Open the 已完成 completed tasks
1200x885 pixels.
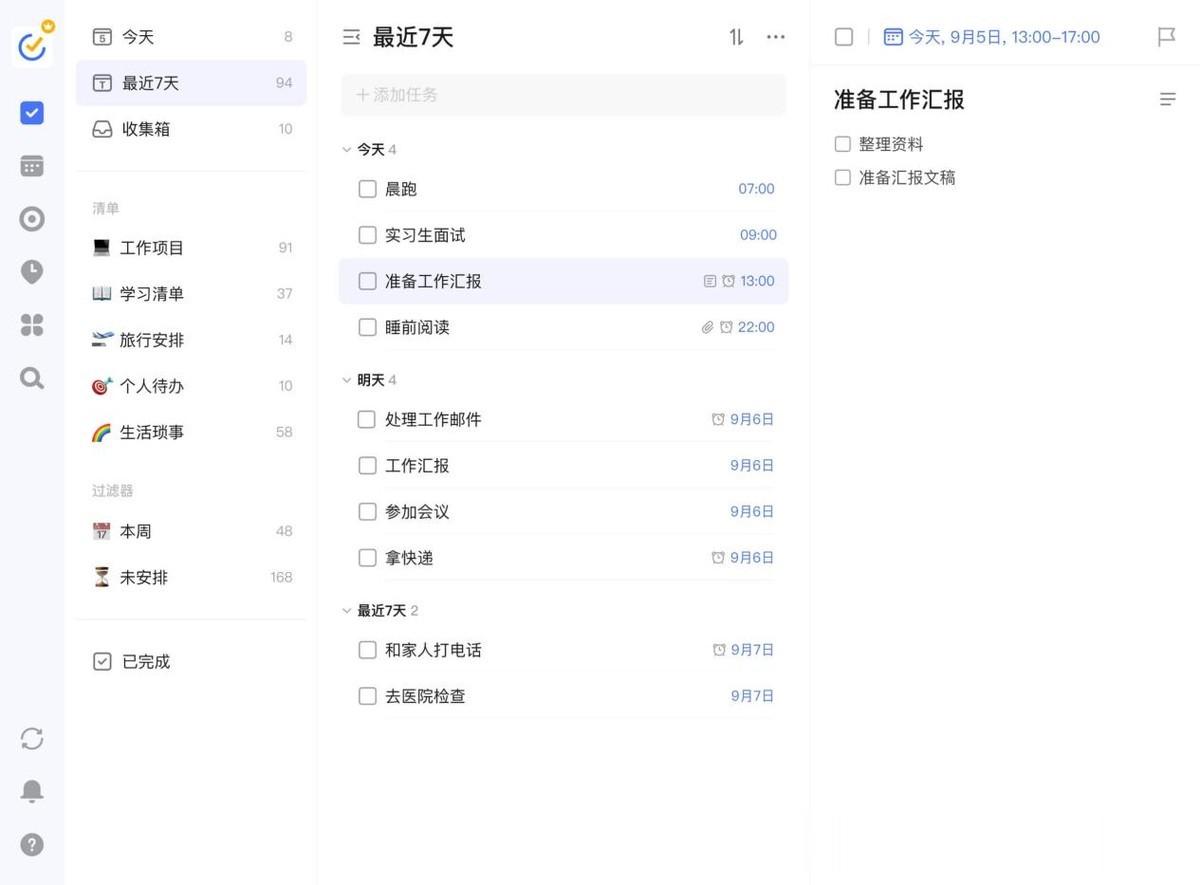coord(146,661)
